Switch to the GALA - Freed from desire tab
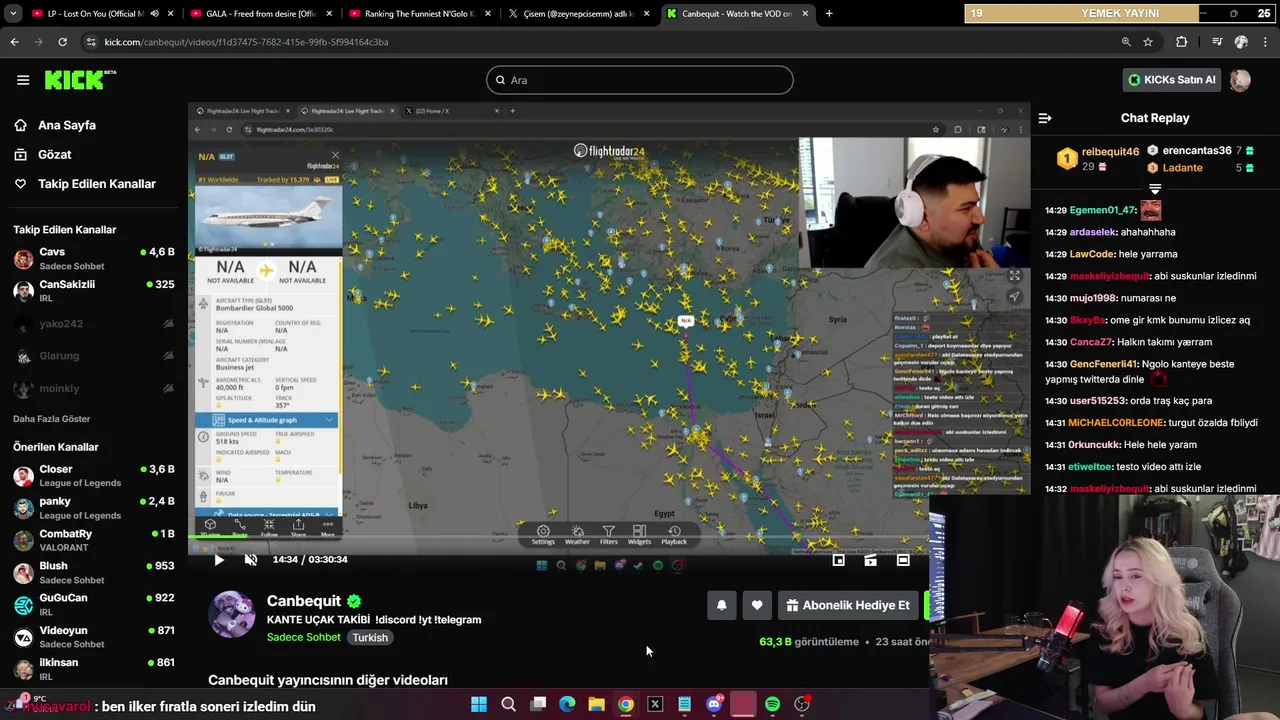Image resolution: width=1280 pixels, height=720 pixels. pos(260,14)
